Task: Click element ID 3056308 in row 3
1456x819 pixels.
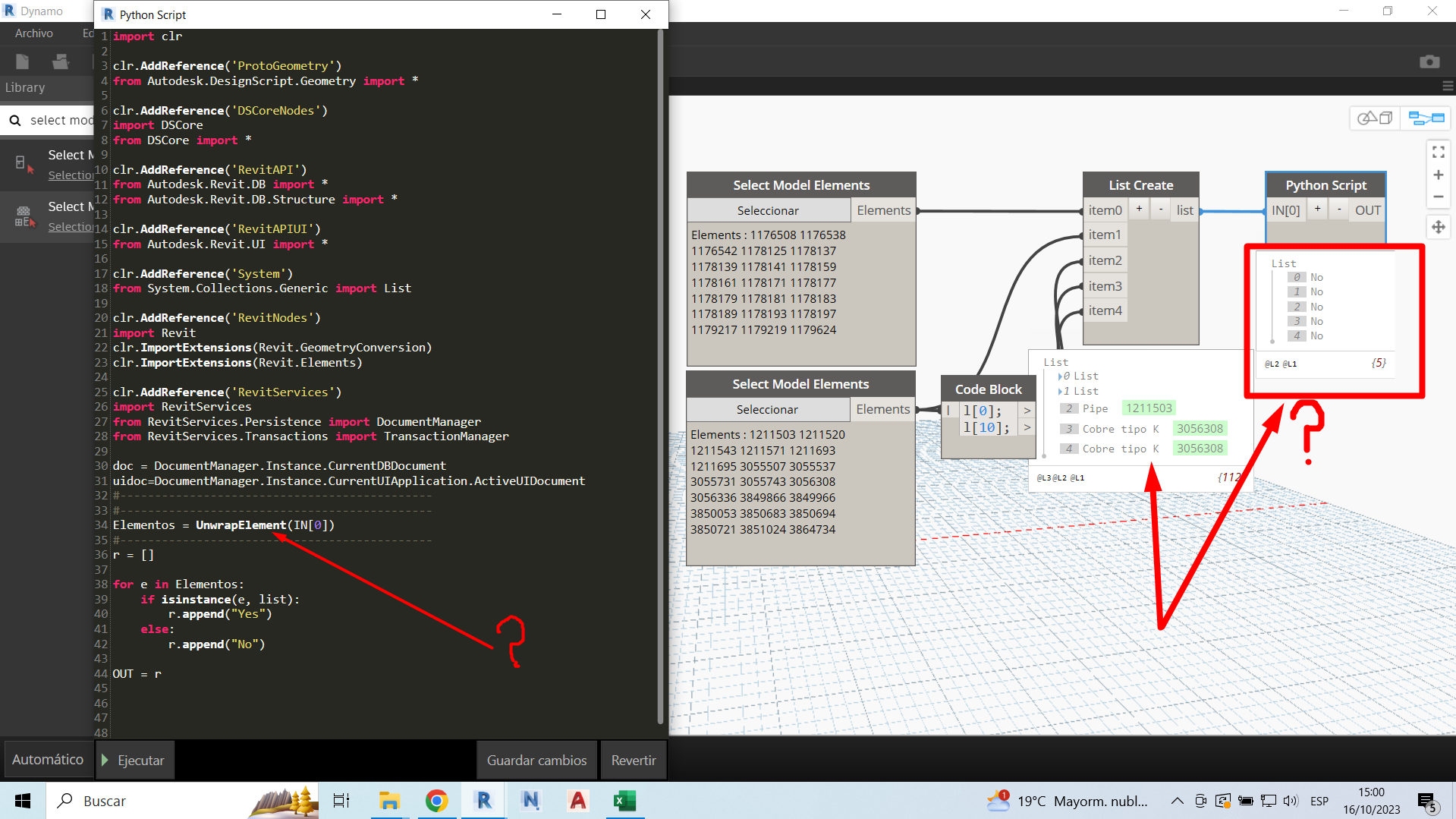Action: tap(1200, 429)
